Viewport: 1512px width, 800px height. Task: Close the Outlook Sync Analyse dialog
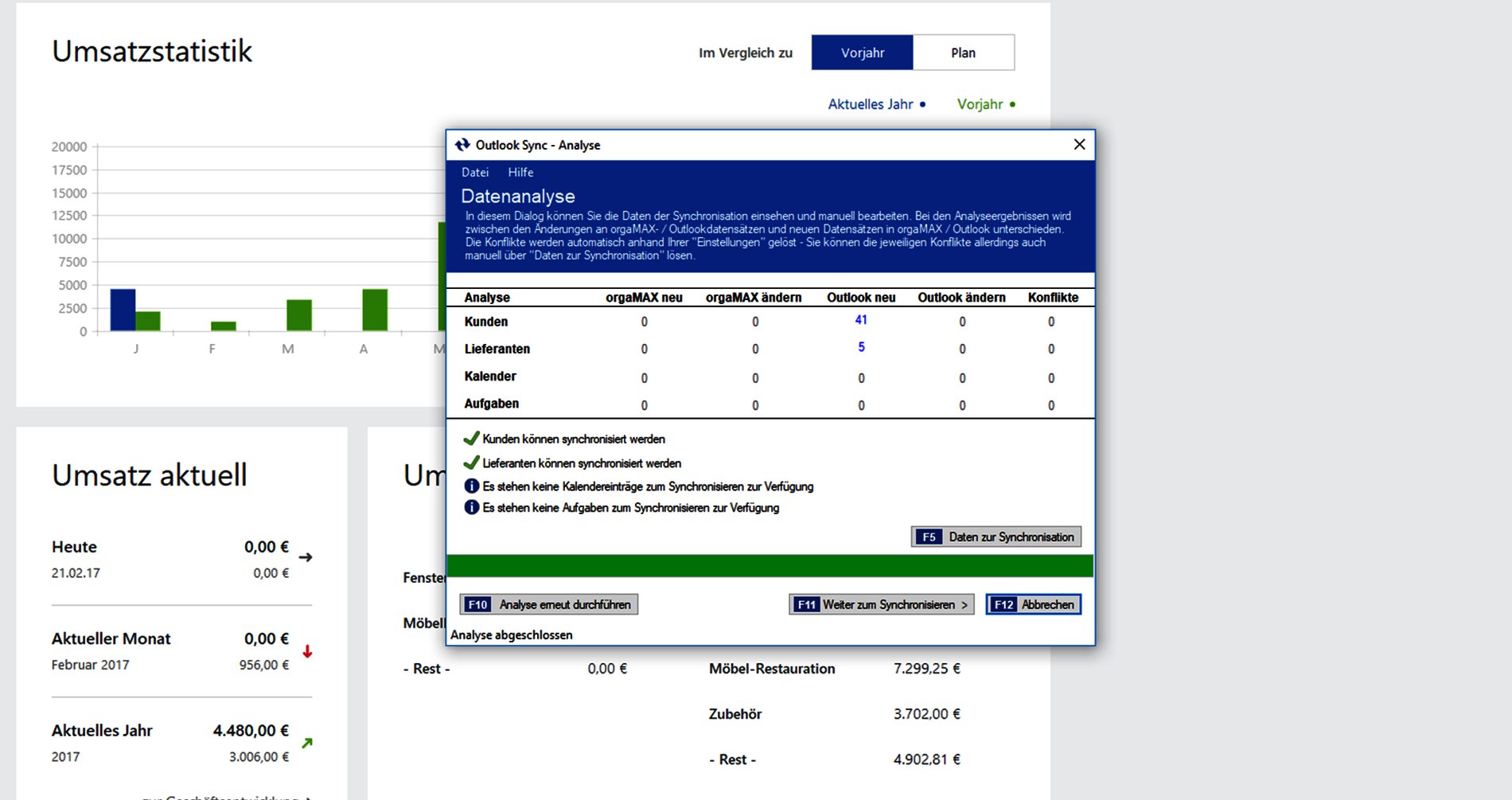[1079, 144]
